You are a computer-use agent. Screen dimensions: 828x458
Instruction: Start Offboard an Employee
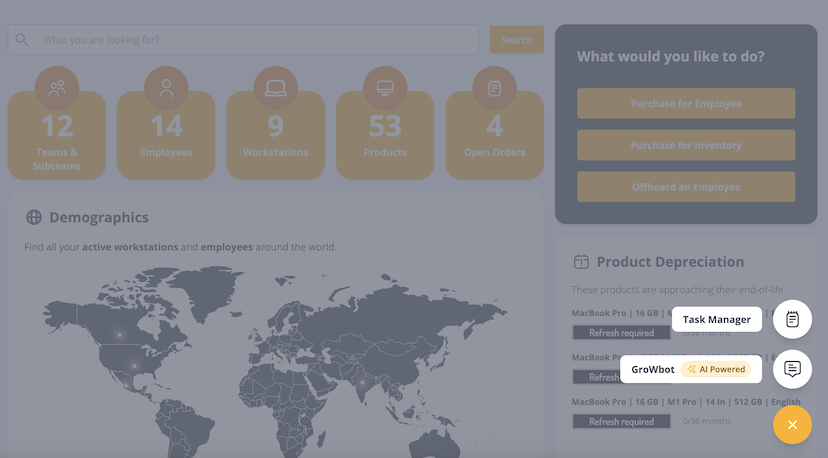685,187
